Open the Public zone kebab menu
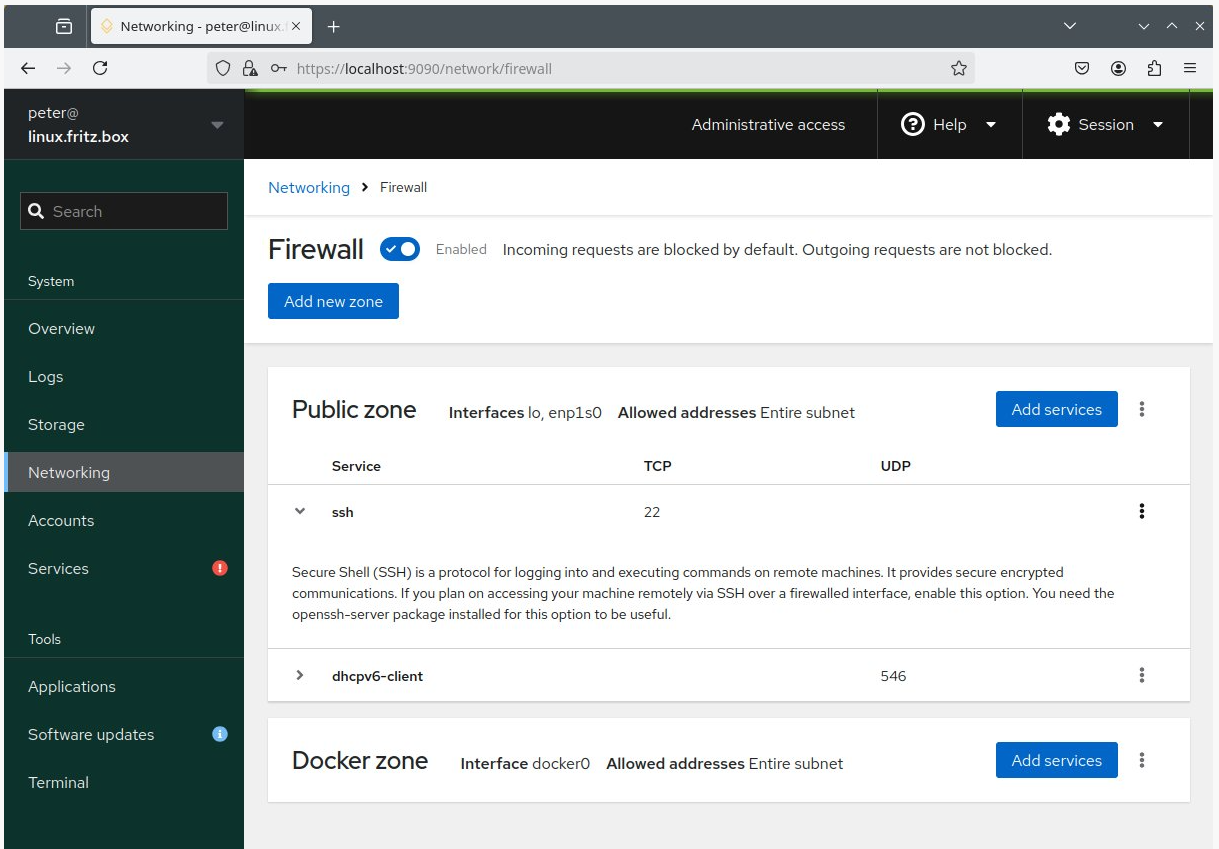 (x=1141, y=409)
